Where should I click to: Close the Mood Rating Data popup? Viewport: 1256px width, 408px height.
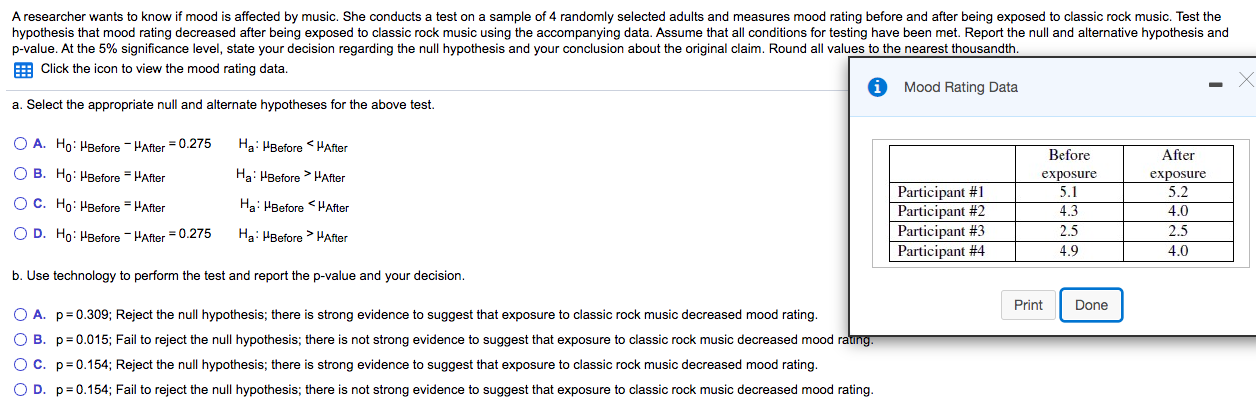pos(1244,80)
